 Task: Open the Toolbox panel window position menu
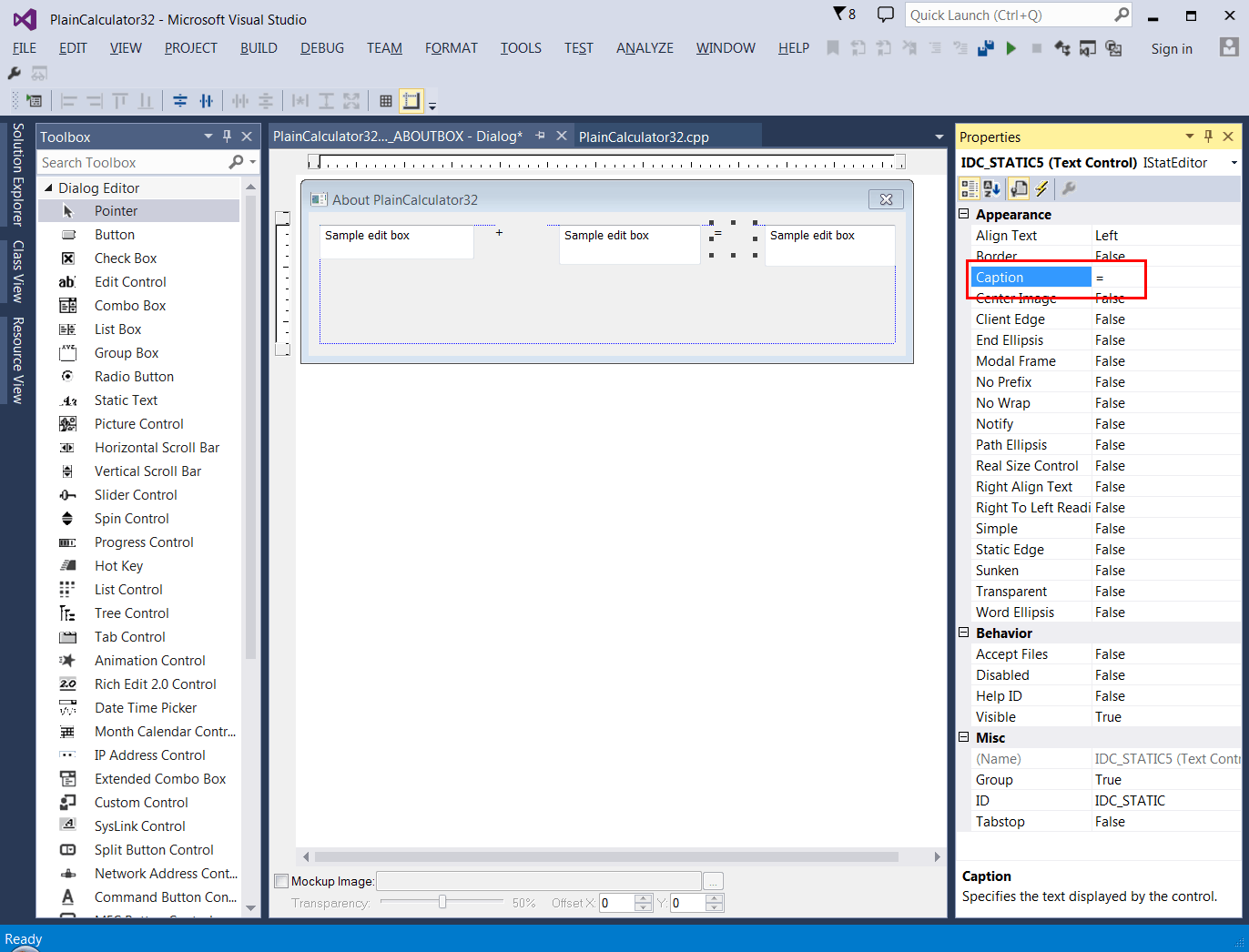[x=208, y=137]
